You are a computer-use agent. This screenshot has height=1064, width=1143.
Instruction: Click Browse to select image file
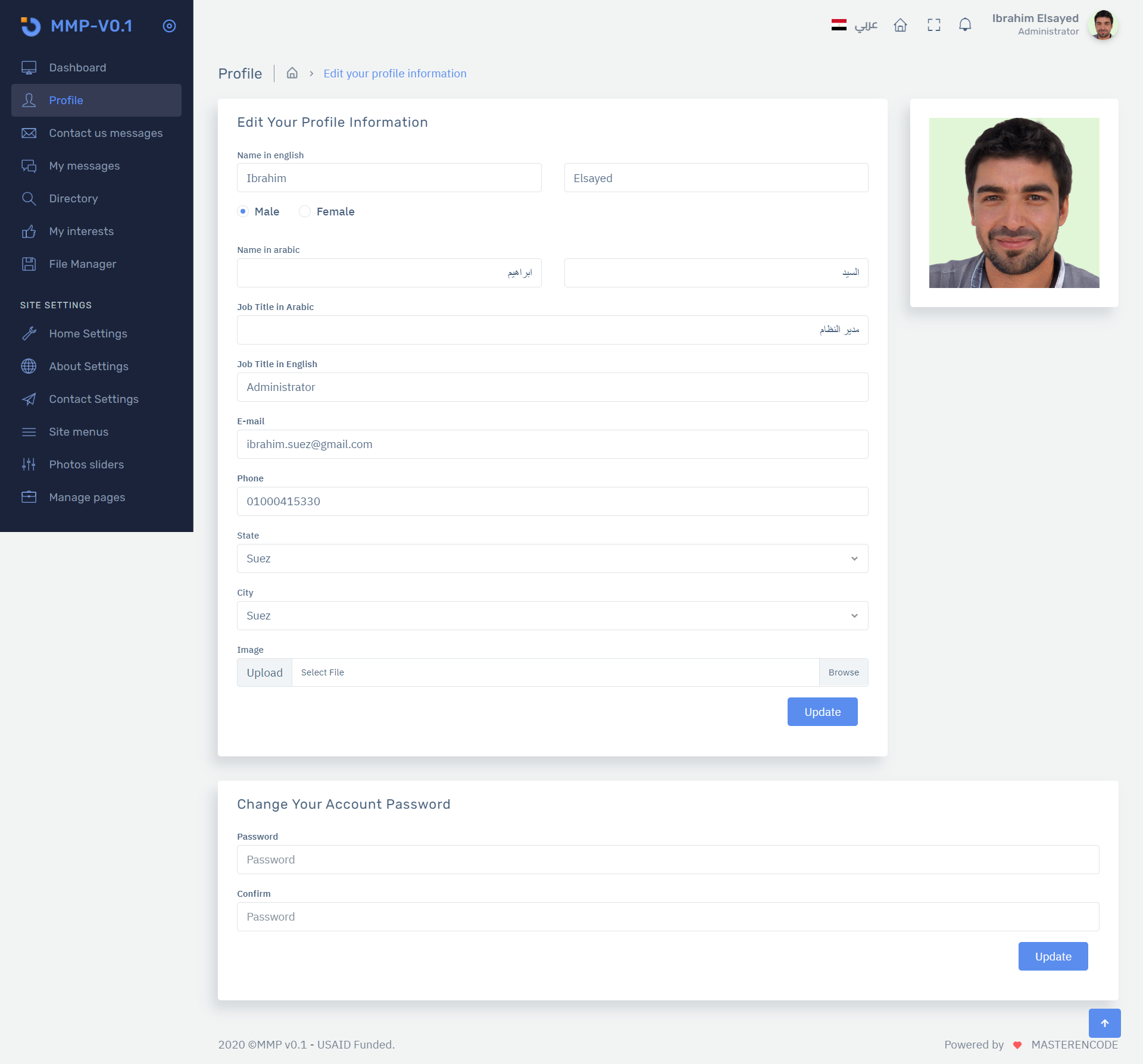[x=843, y=672]
